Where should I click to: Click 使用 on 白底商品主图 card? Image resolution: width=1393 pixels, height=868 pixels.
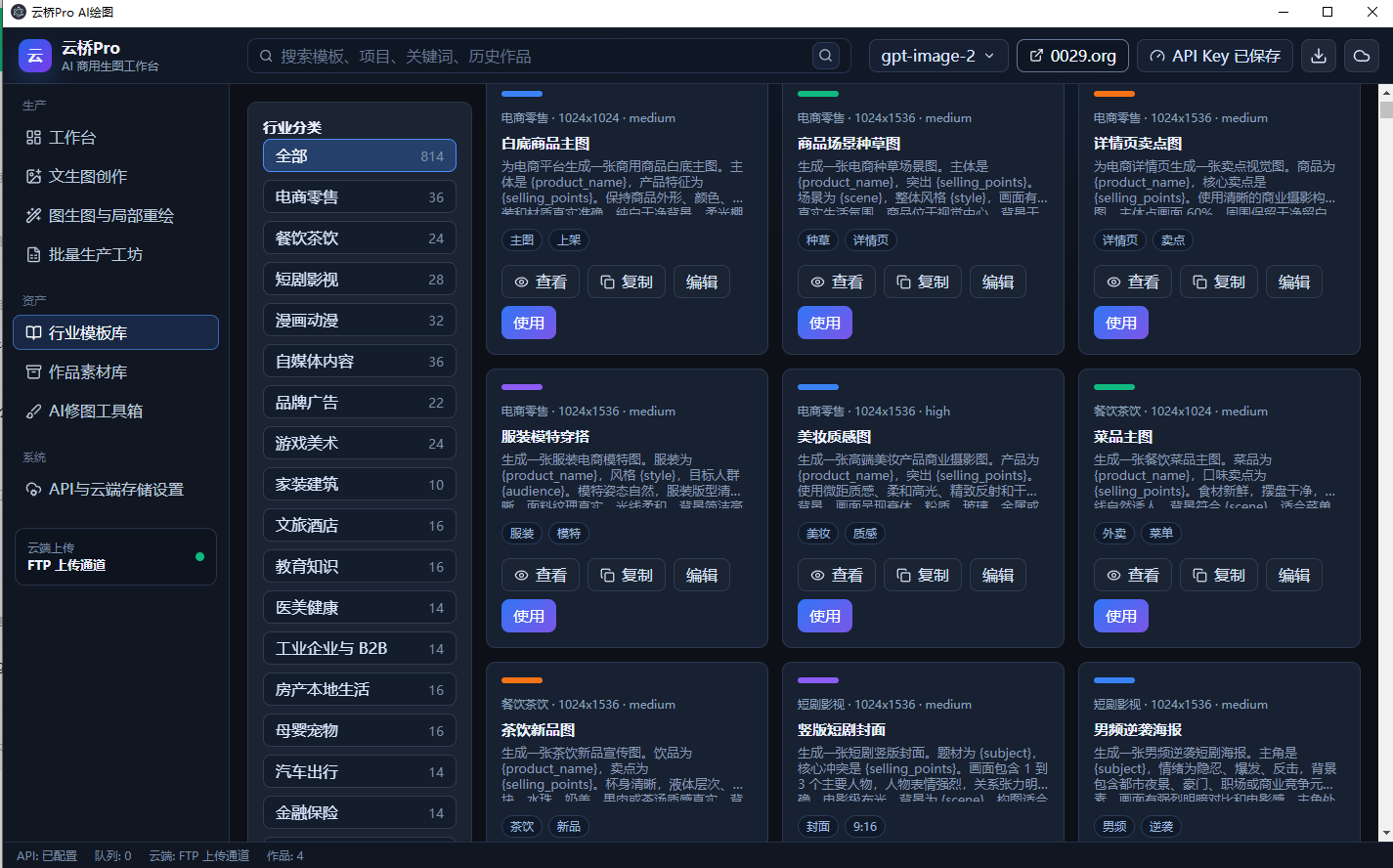[529, 323]
